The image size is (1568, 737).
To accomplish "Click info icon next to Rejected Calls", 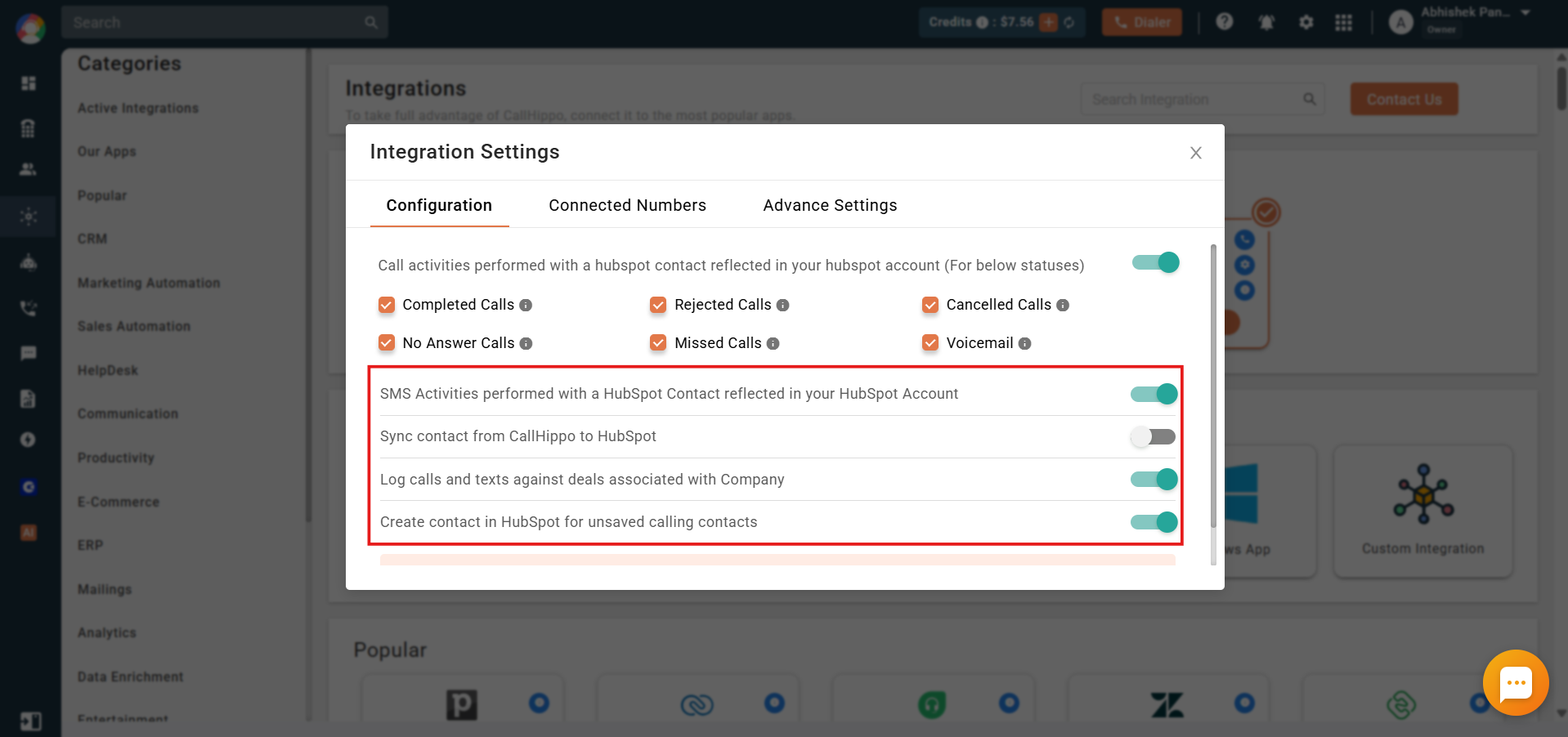I will [x=782, y=306].
